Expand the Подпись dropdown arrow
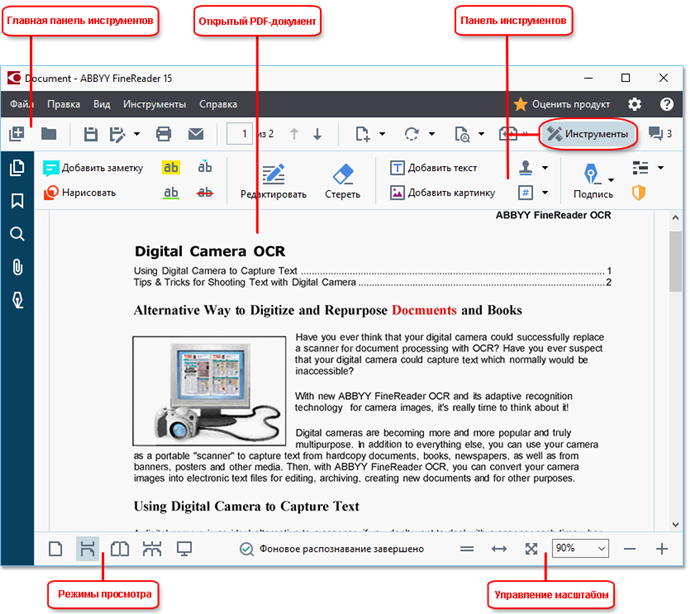 tap(611, 180)
